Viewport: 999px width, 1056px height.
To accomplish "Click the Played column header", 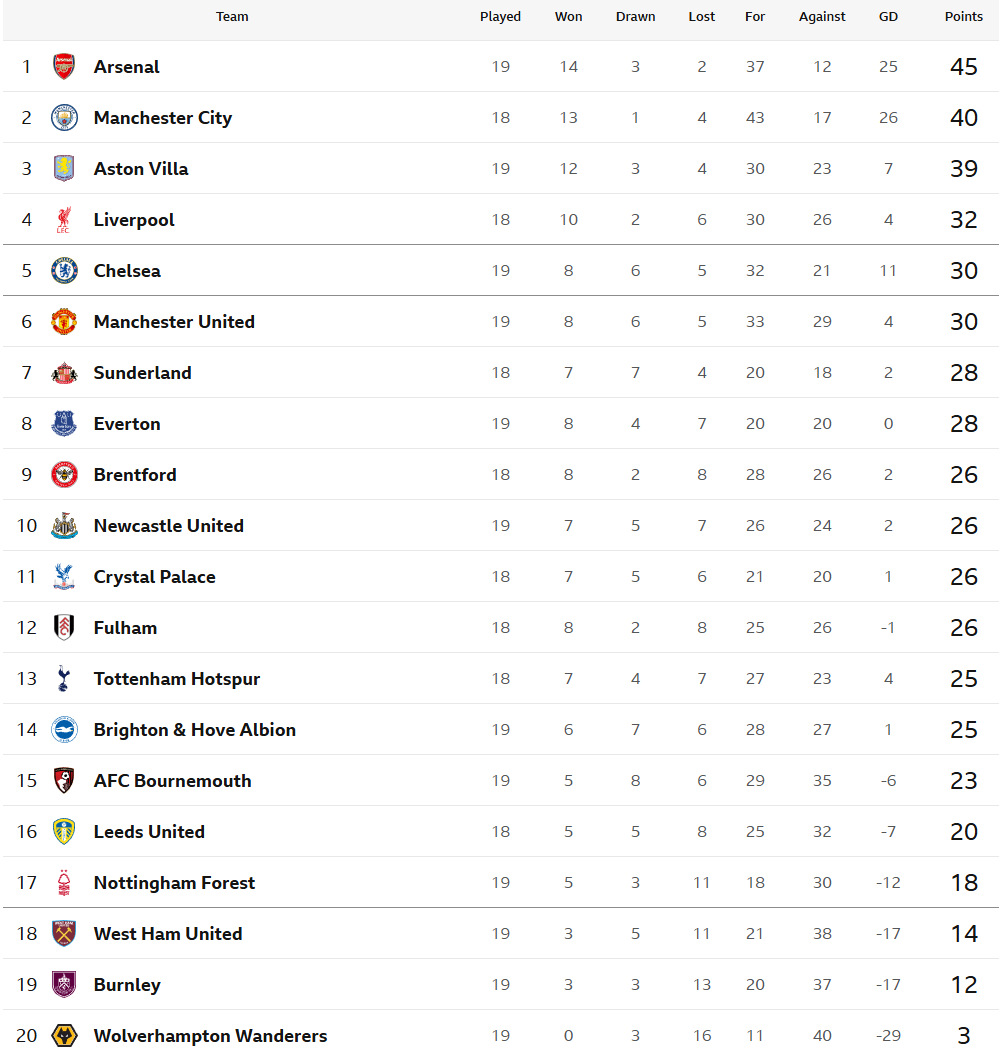I will [x=500, y=17].
